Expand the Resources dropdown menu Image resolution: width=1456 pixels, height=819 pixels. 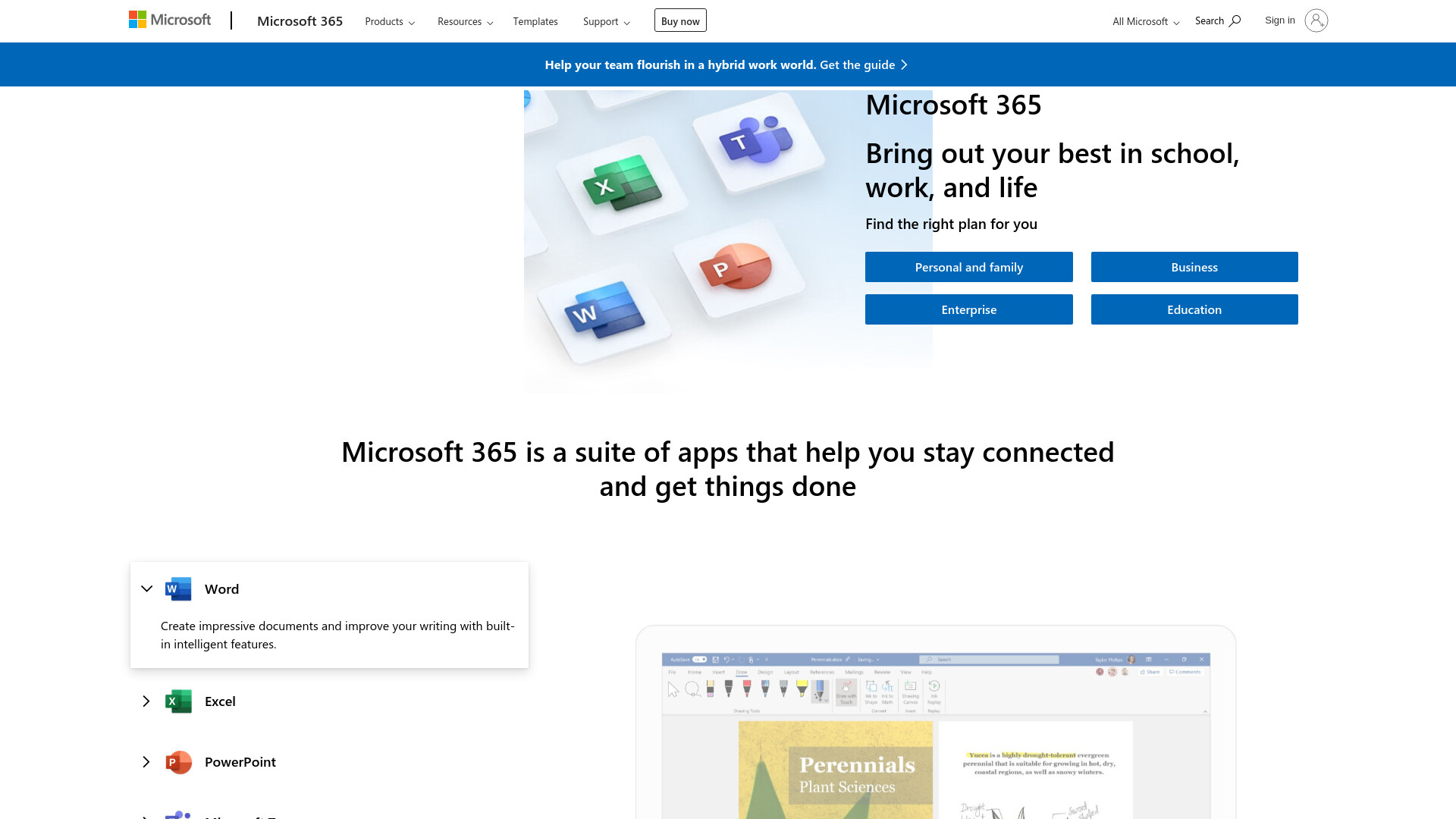tap(465, 21)
